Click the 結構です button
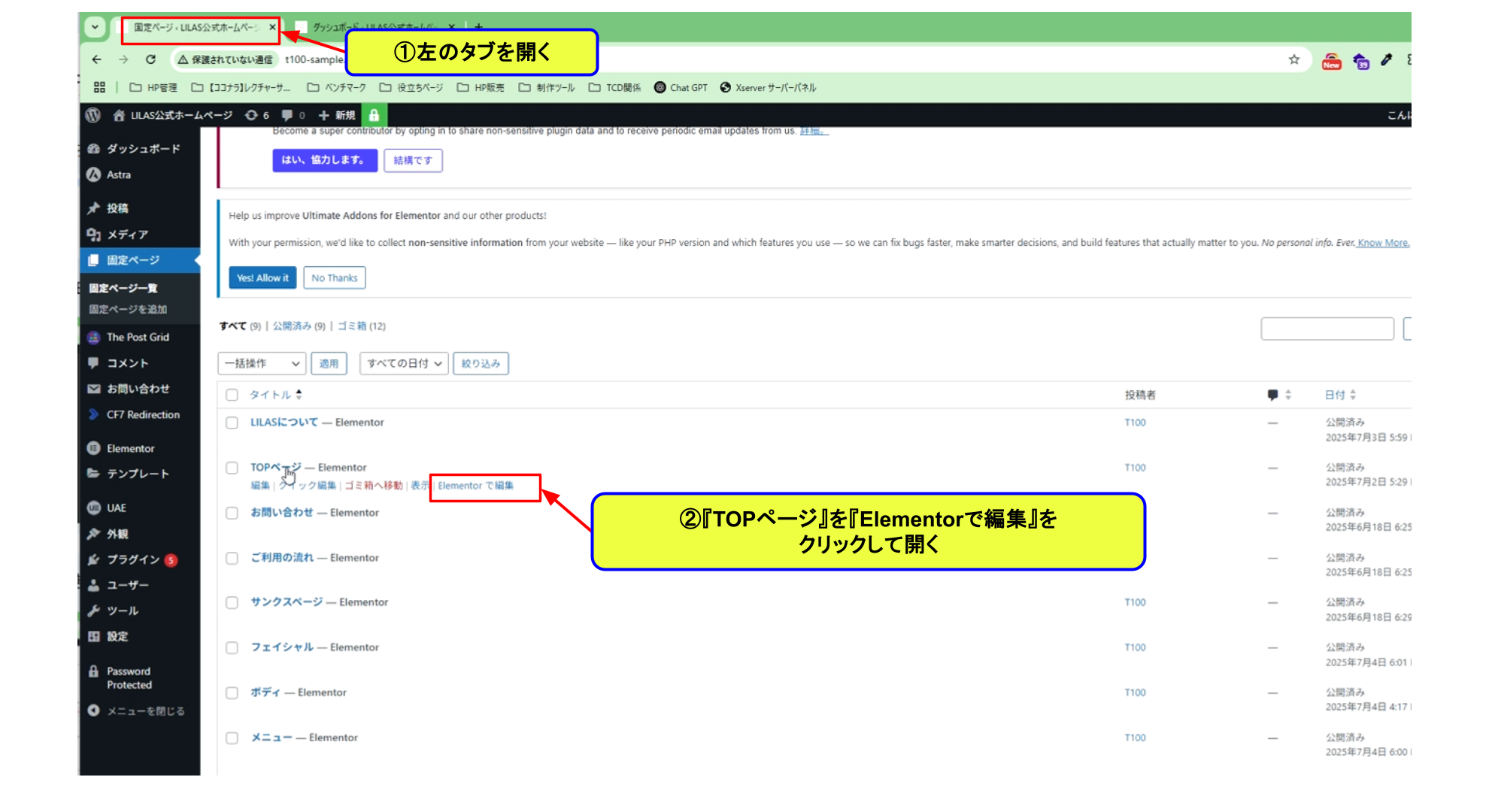 413,160
